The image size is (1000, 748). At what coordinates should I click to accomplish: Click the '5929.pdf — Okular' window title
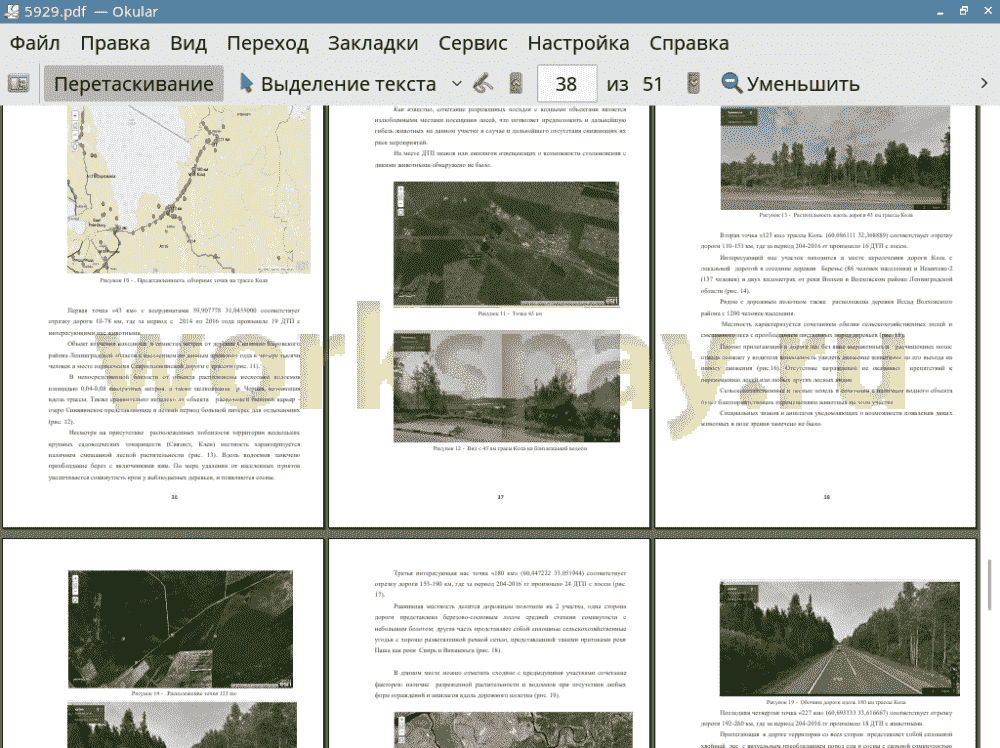click(x=91, y=11)
